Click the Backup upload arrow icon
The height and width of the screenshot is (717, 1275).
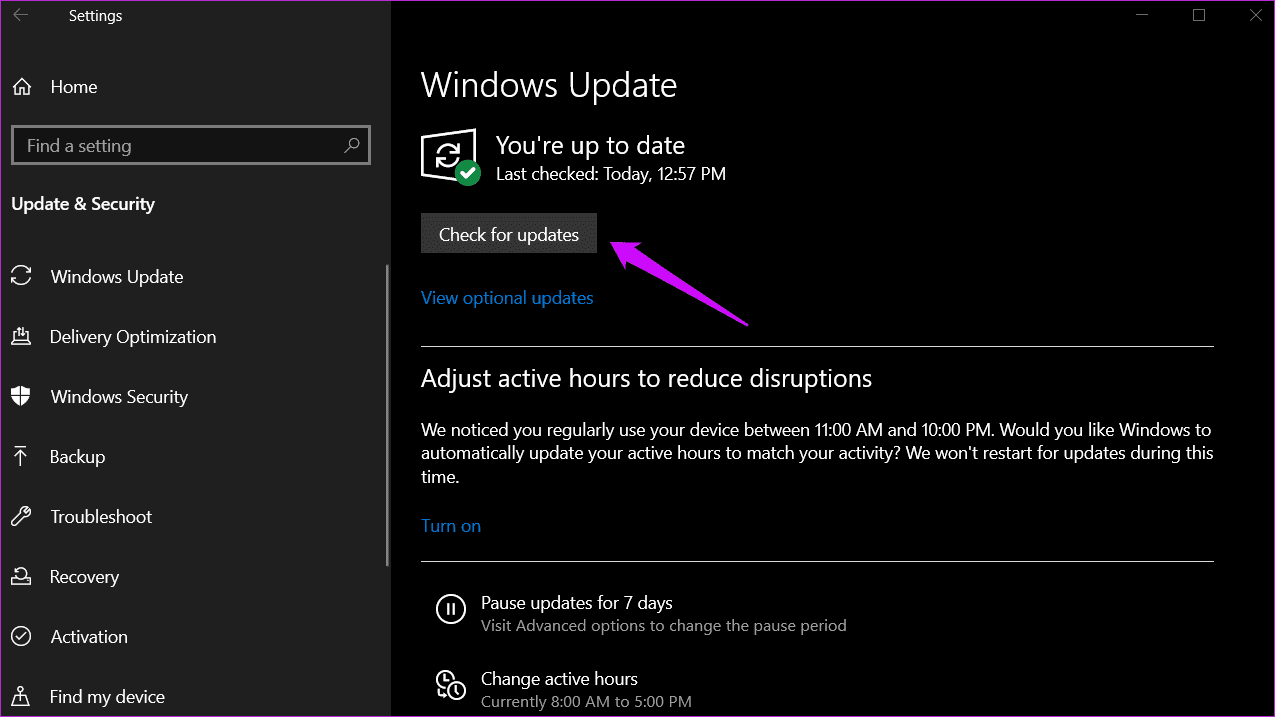pyautogui.click(x=21, y=457)
